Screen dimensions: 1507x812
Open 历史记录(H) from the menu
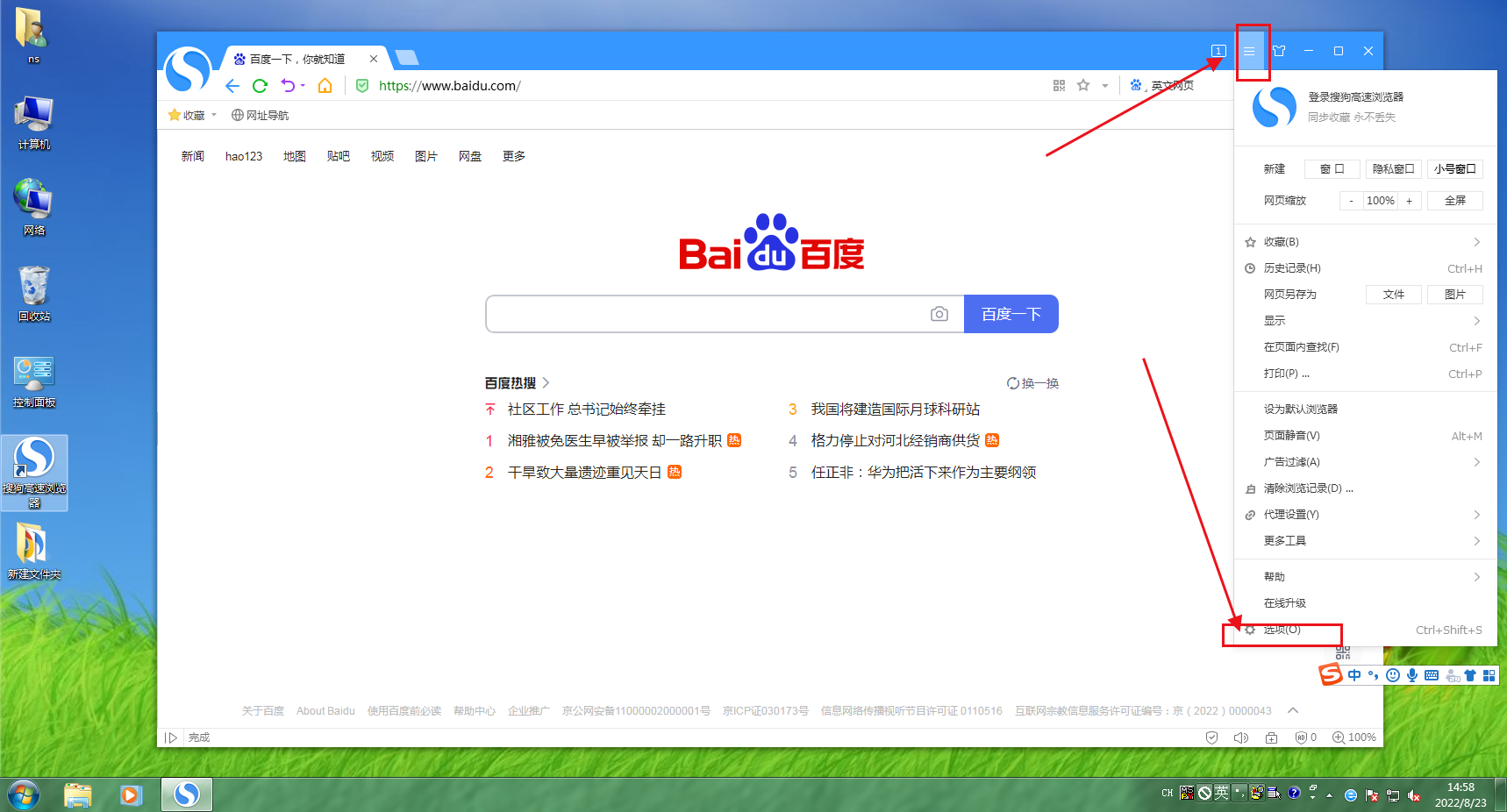1365,268
